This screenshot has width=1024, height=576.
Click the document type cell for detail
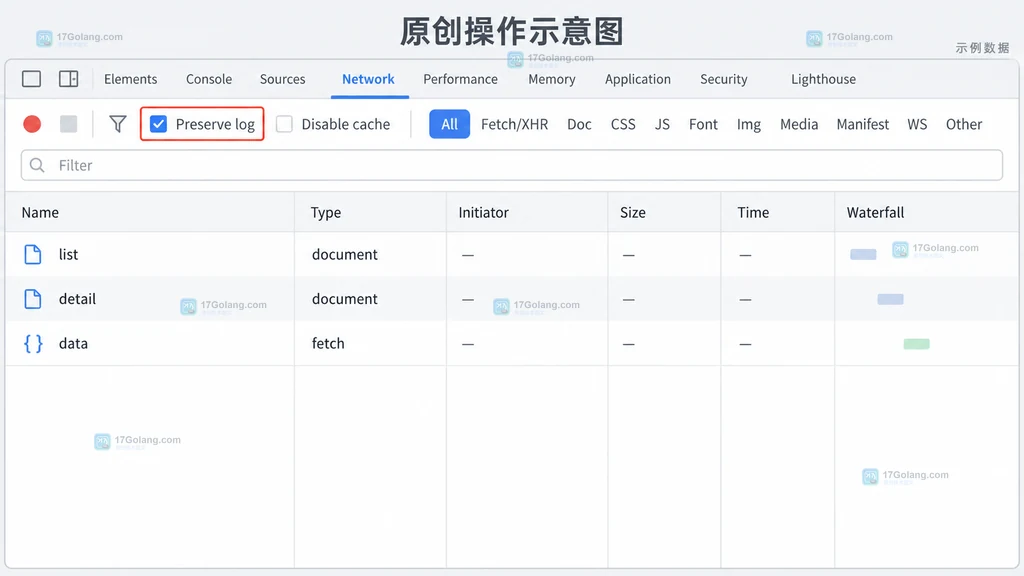coord(345,298)
